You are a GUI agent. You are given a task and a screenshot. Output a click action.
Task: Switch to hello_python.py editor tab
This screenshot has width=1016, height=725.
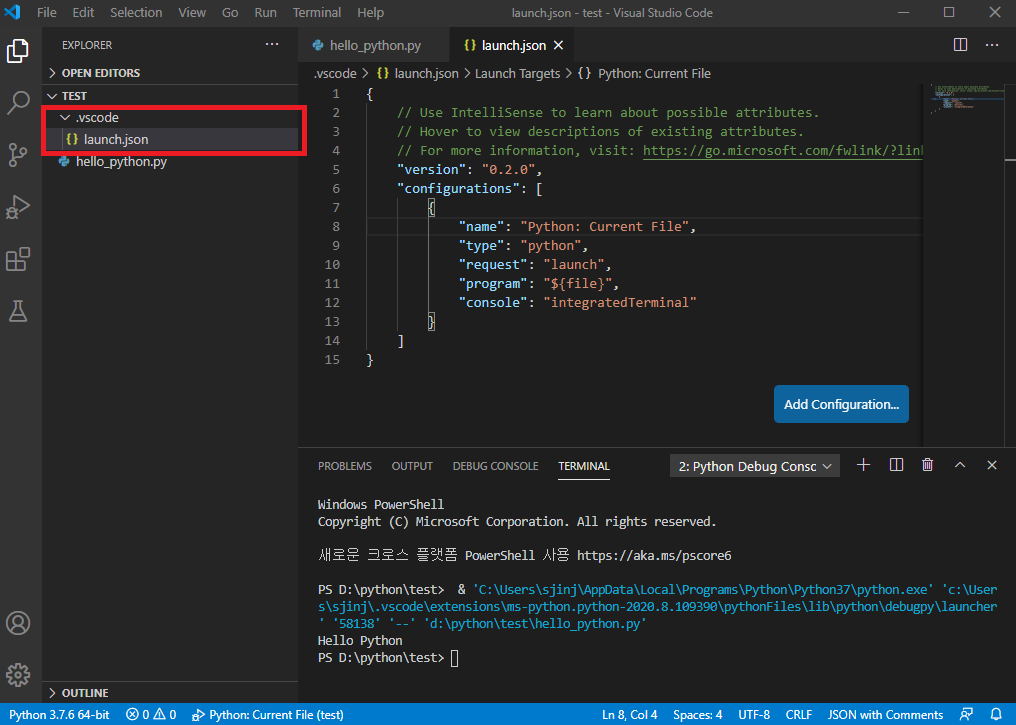[374, 45]
